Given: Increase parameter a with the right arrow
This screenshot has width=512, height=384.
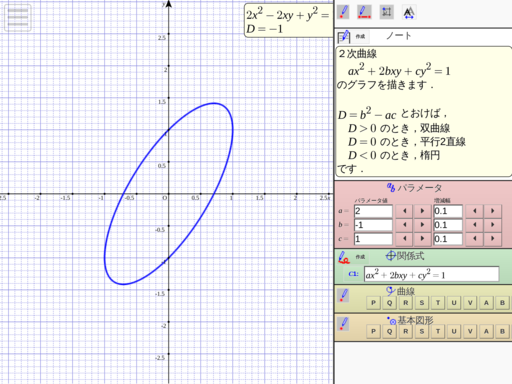Looking at the screenshot, I should pyautogui.click(x=422, y=211).
